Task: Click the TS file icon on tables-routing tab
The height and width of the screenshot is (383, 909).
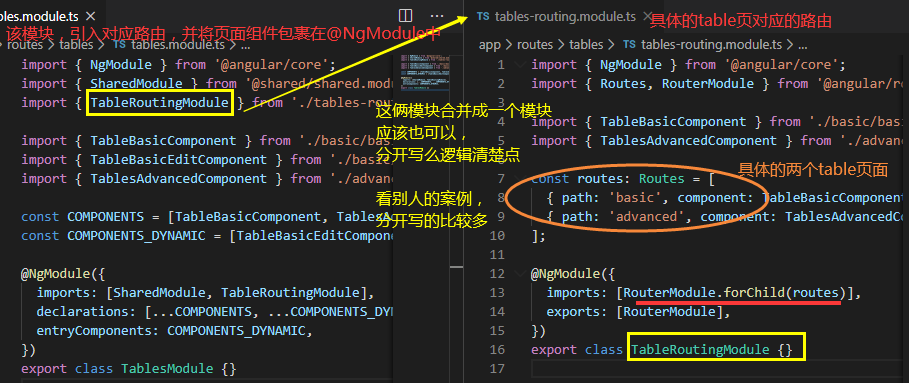Action: 483,16
